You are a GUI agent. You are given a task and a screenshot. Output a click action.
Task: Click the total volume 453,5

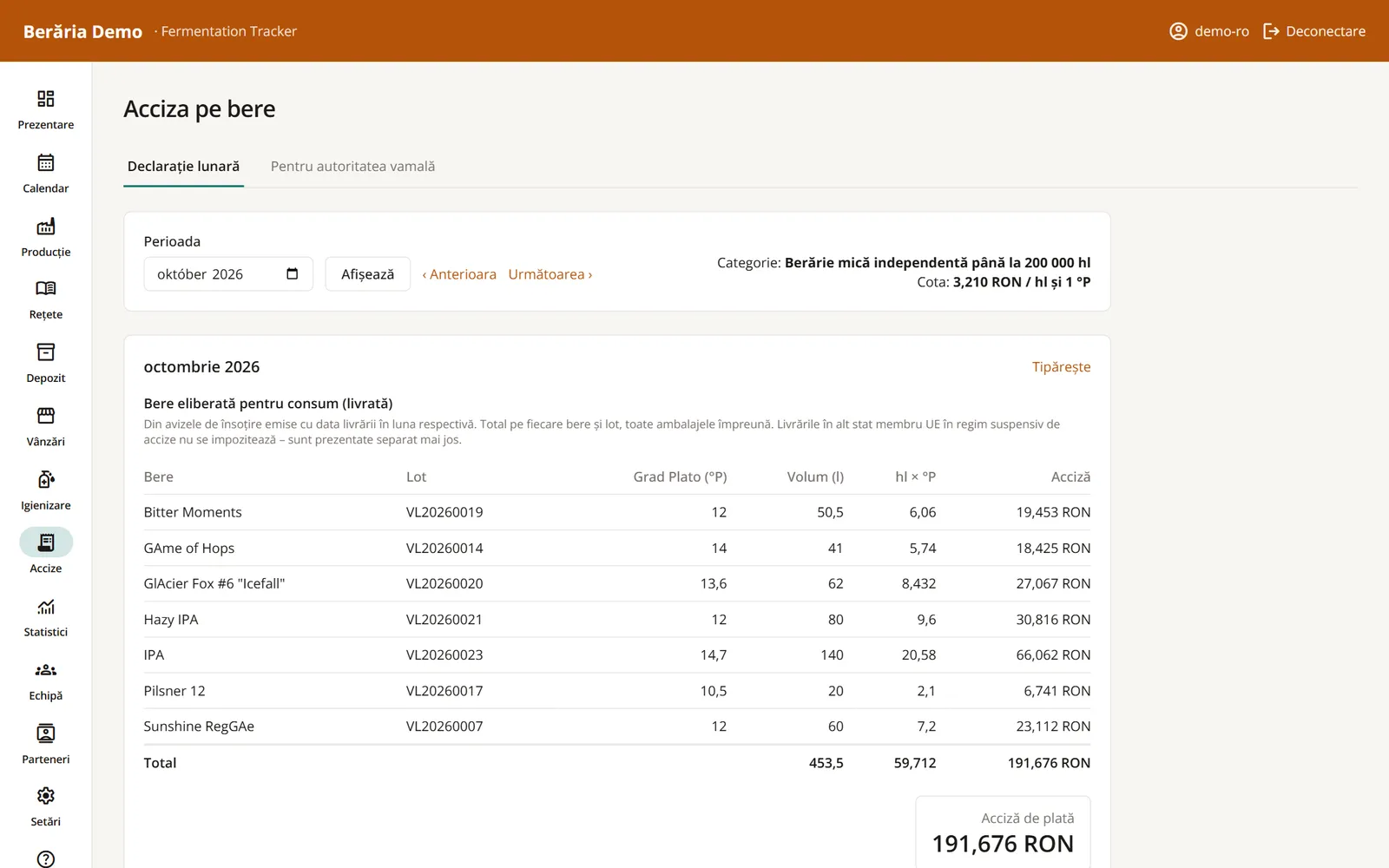tap(826, 763)
